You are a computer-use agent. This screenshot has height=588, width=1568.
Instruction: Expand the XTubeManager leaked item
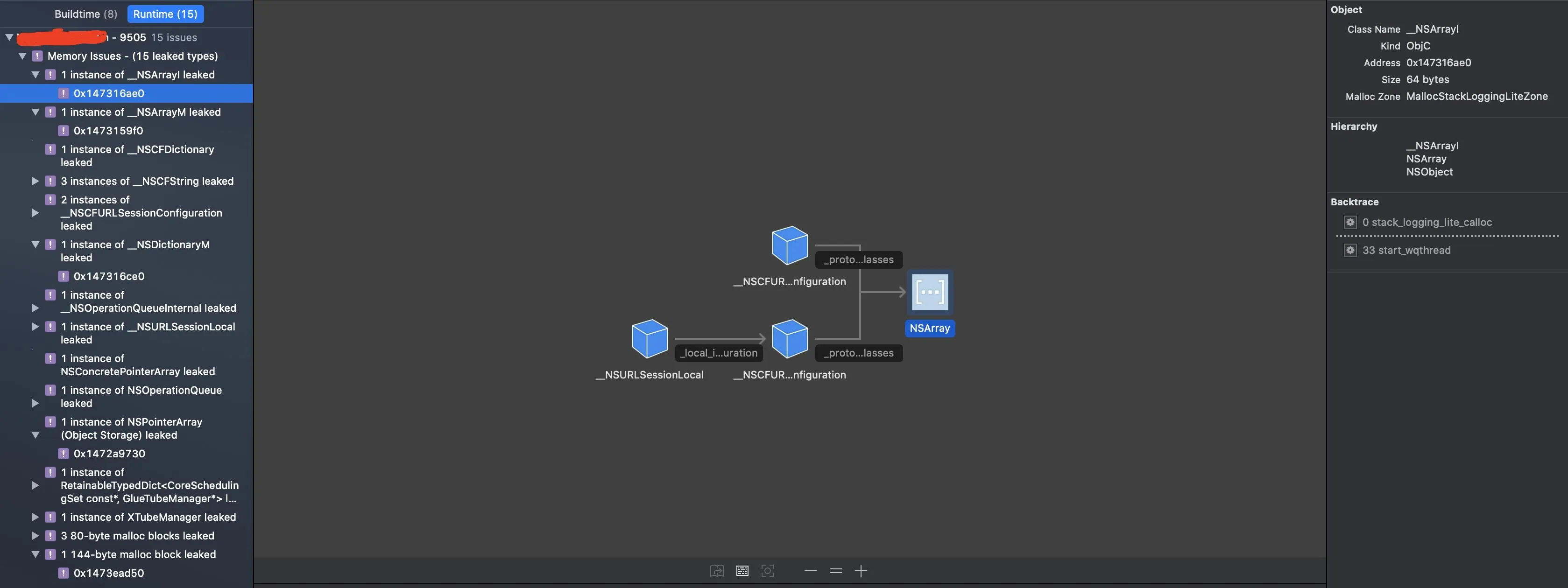[x=35, y=518]
